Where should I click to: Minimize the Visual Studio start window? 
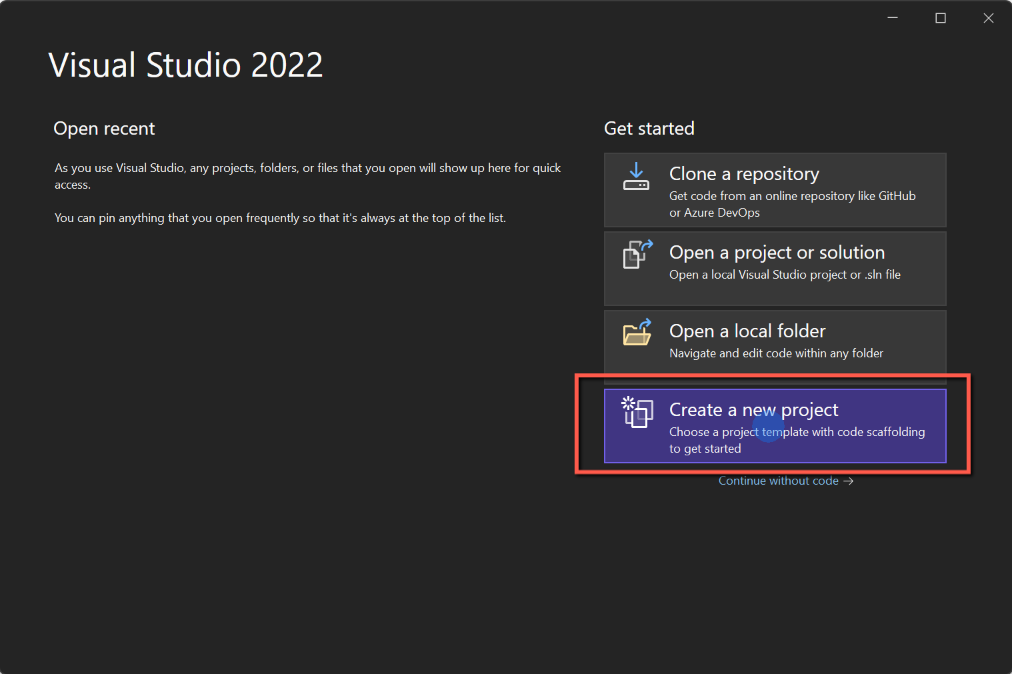click(x=895, y=18)
